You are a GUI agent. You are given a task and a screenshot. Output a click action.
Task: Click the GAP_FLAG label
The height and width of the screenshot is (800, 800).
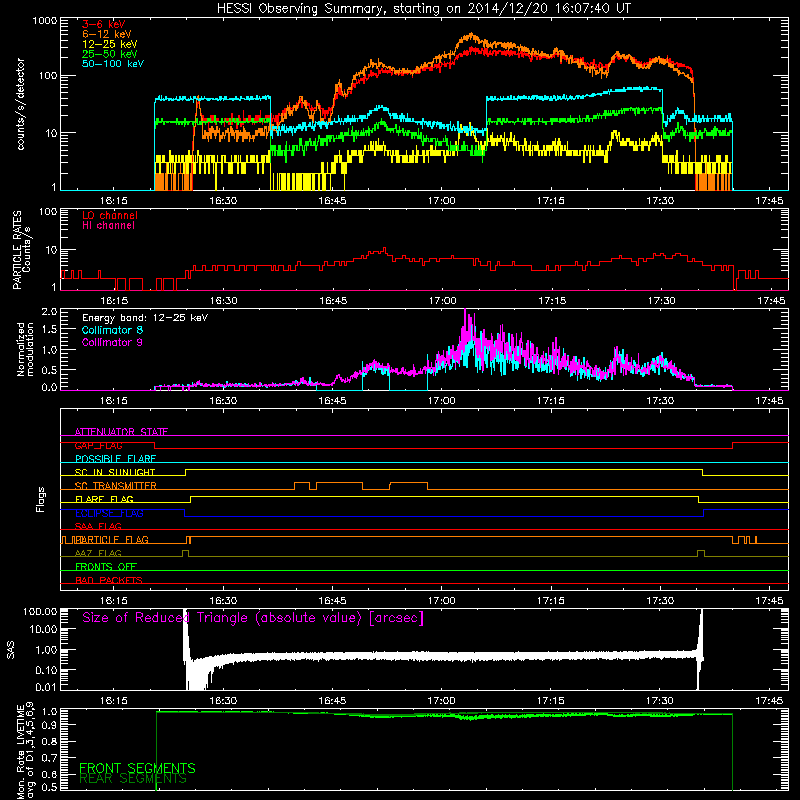(x=98, y=445)
